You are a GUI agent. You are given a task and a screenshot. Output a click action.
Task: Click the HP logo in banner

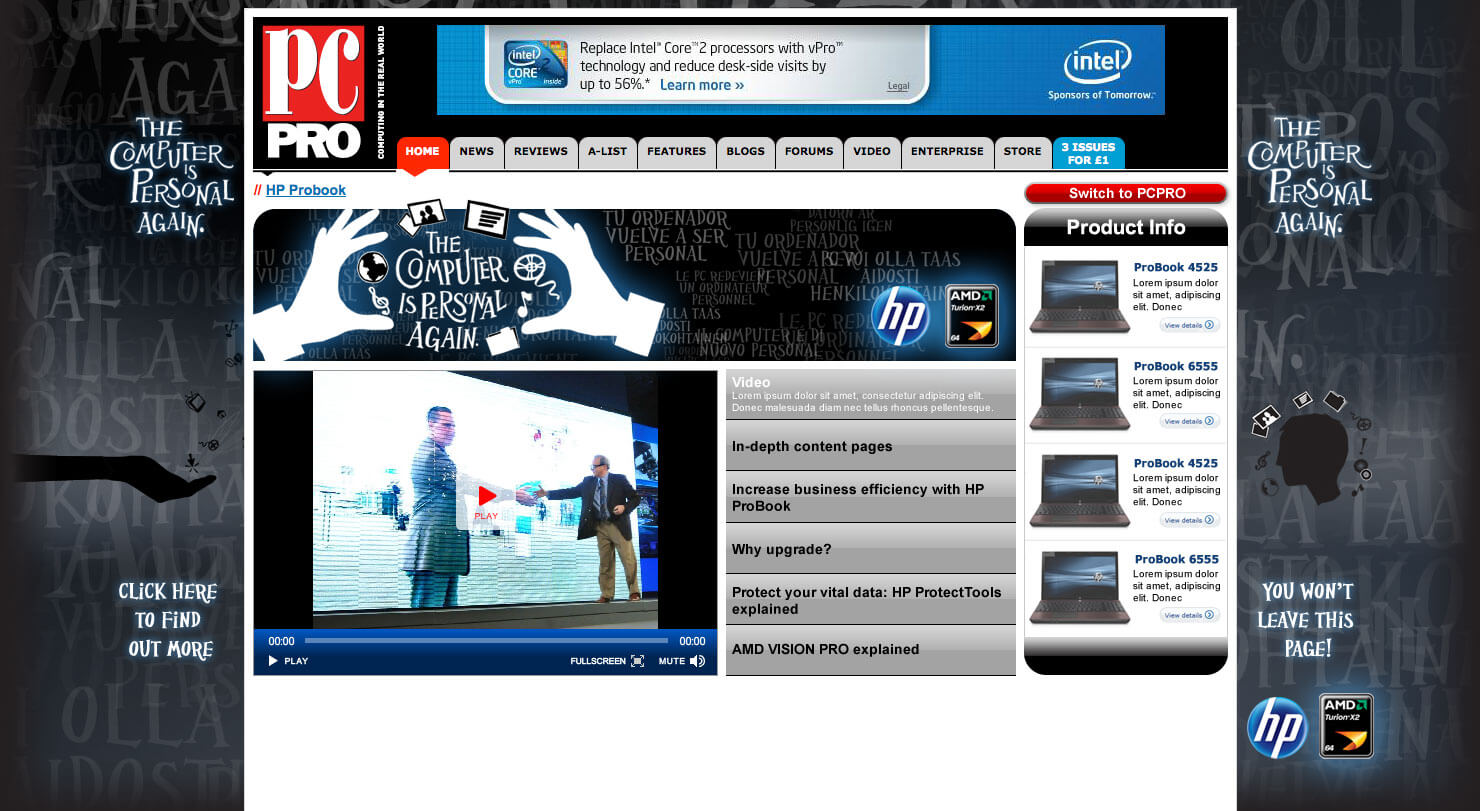900,316
